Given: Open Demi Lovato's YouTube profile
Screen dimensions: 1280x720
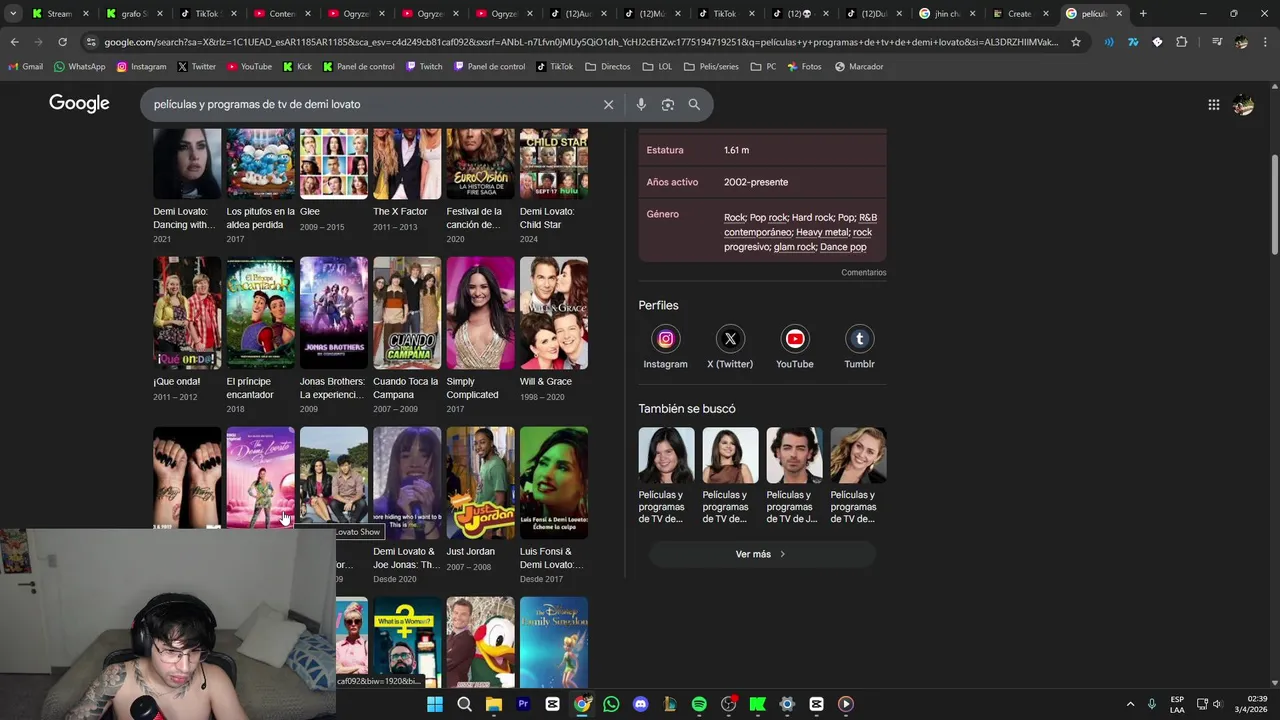Looking at the screenshot, I should [x=795, y=347].
